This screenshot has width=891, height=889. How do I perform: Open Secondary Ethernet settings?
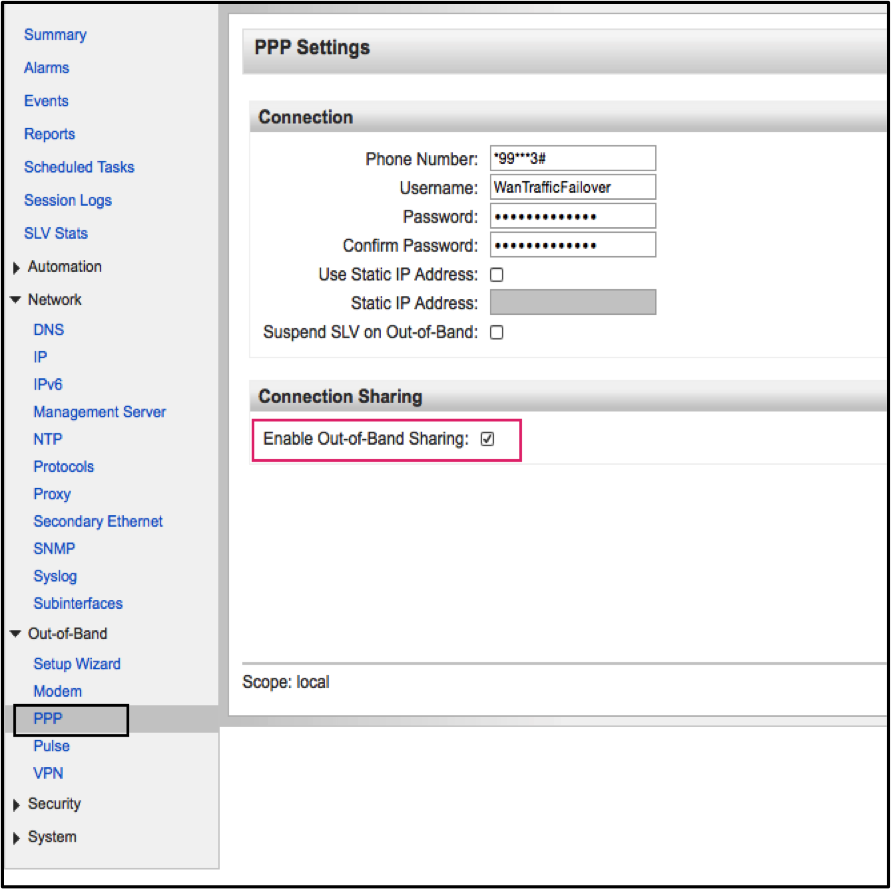98,521
